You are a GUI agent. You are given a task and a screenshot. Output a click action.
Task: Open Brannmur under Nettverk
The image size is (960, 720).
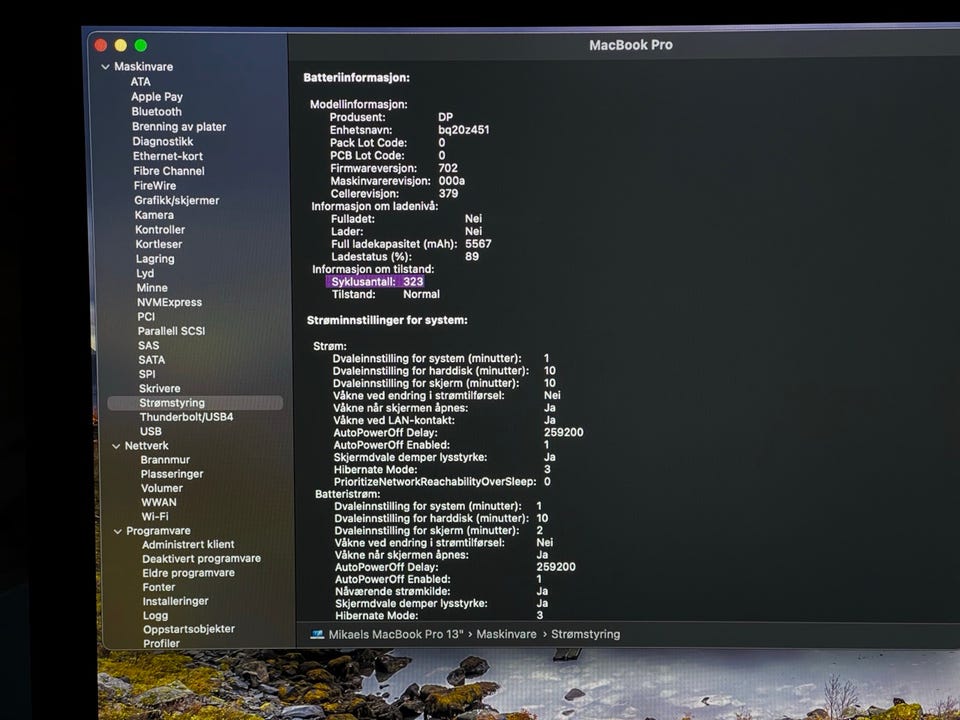pyautogui.click(x=165, y=460)
